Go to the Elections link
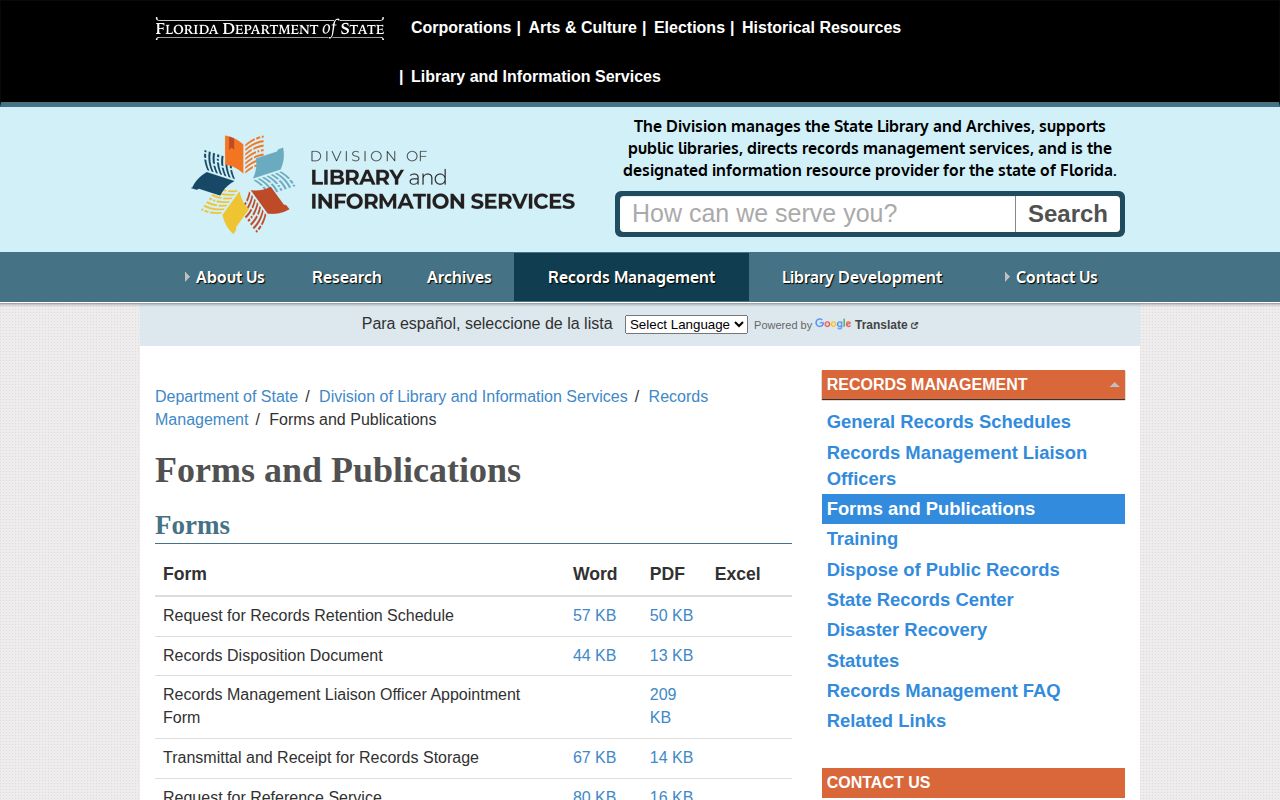Viewport: 1280px width, 800px height. click(689, 28)
